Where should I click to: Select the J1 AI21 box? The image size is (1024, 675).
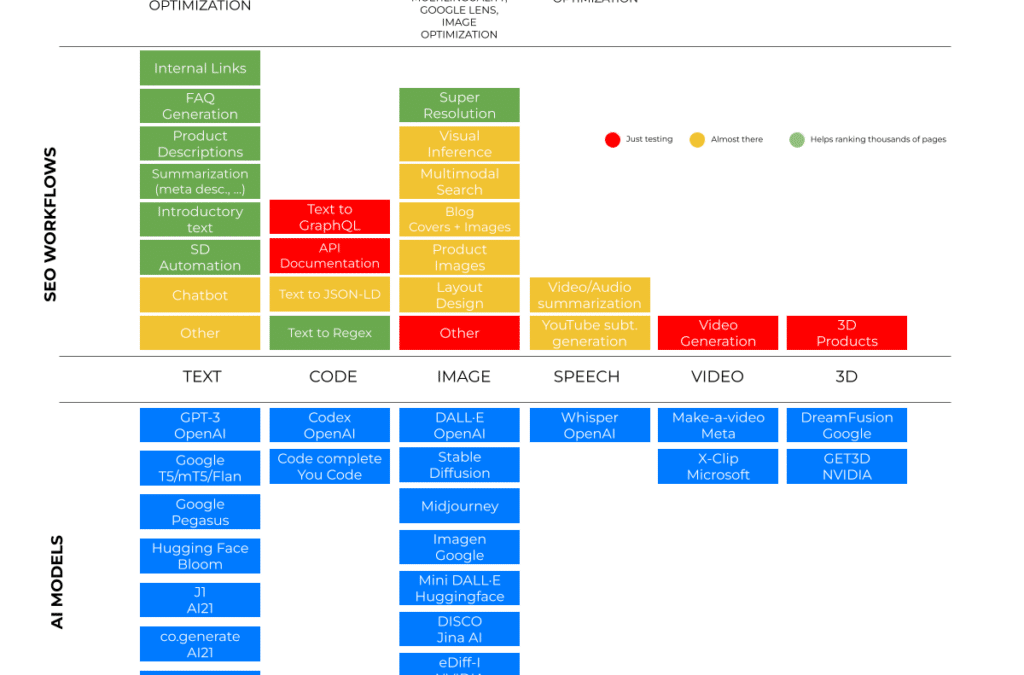click(x=200, y=600)
